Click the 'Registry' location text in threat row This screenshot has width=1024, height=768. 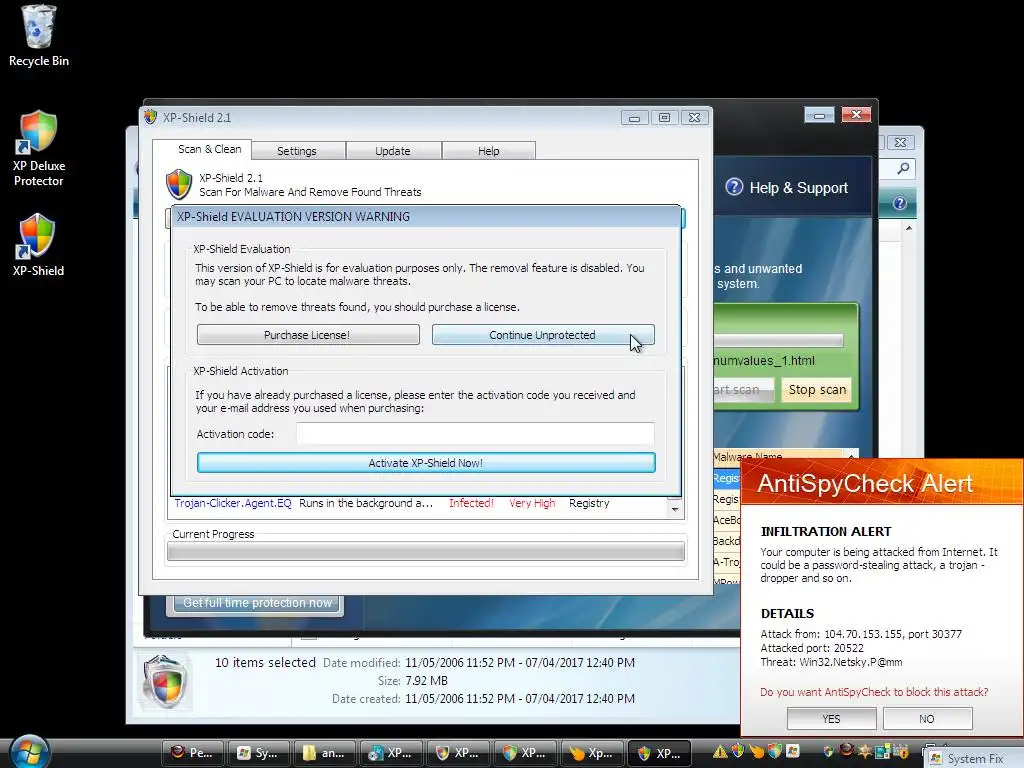click(589, 504)
